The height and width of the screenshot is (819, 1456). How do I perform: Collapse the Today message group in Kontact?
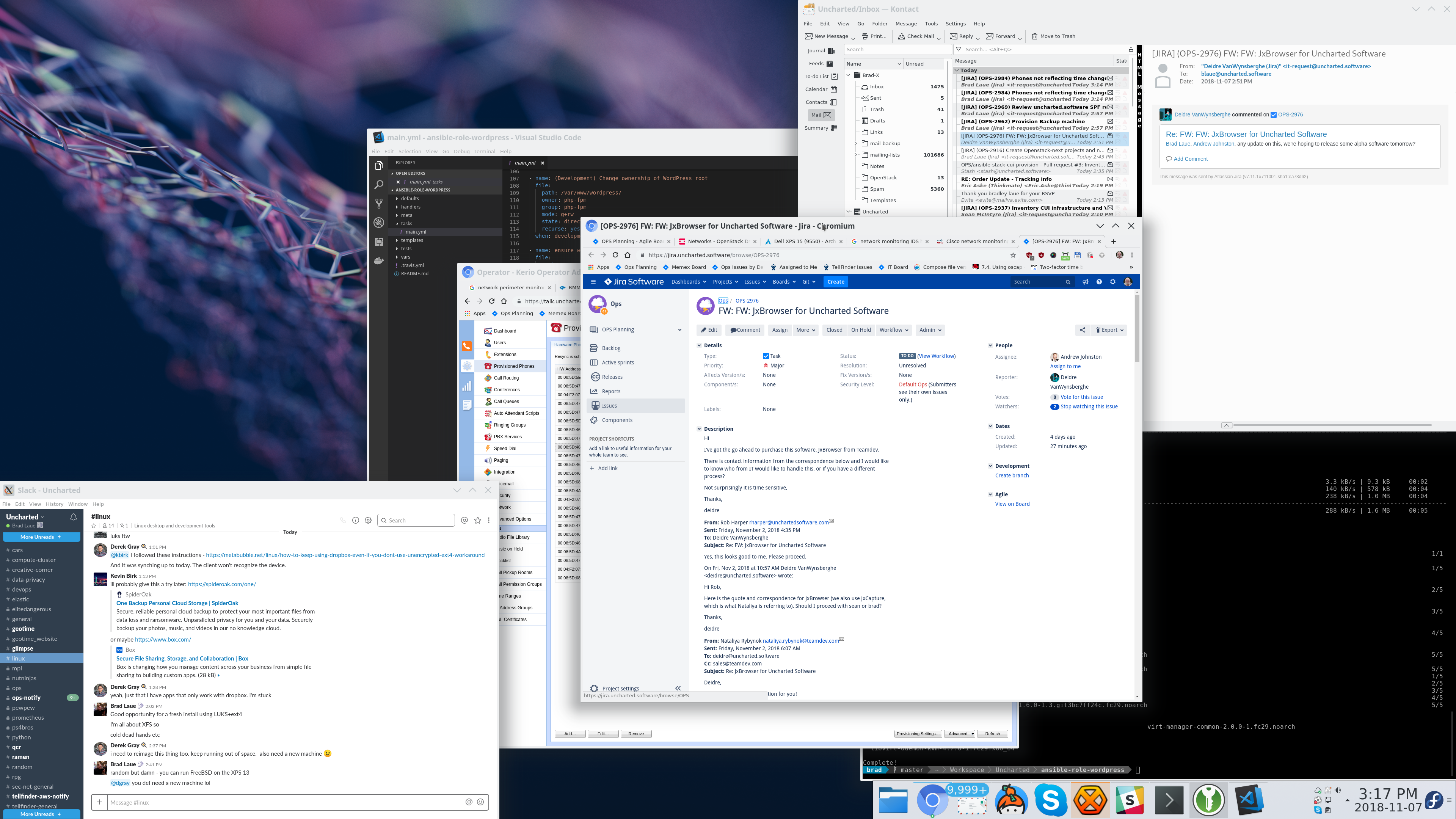(x=957, y=70)
